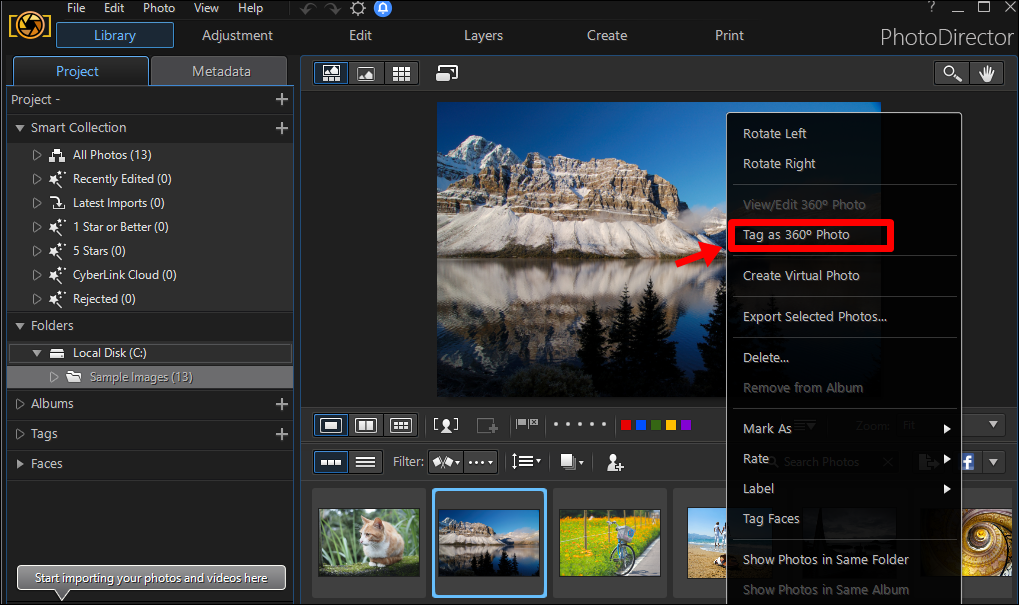Switch to the Adjustment module tab
Viewport: 1019px width, 605px height.
pos(237,36)
